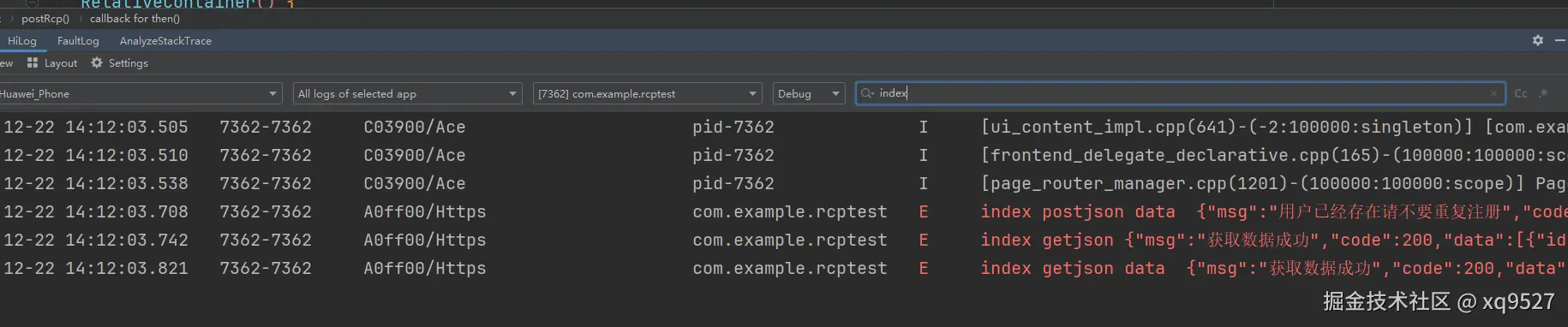Click postRcp() breadcrumb
Screen dimensions: 1568x327
point(45,18)
